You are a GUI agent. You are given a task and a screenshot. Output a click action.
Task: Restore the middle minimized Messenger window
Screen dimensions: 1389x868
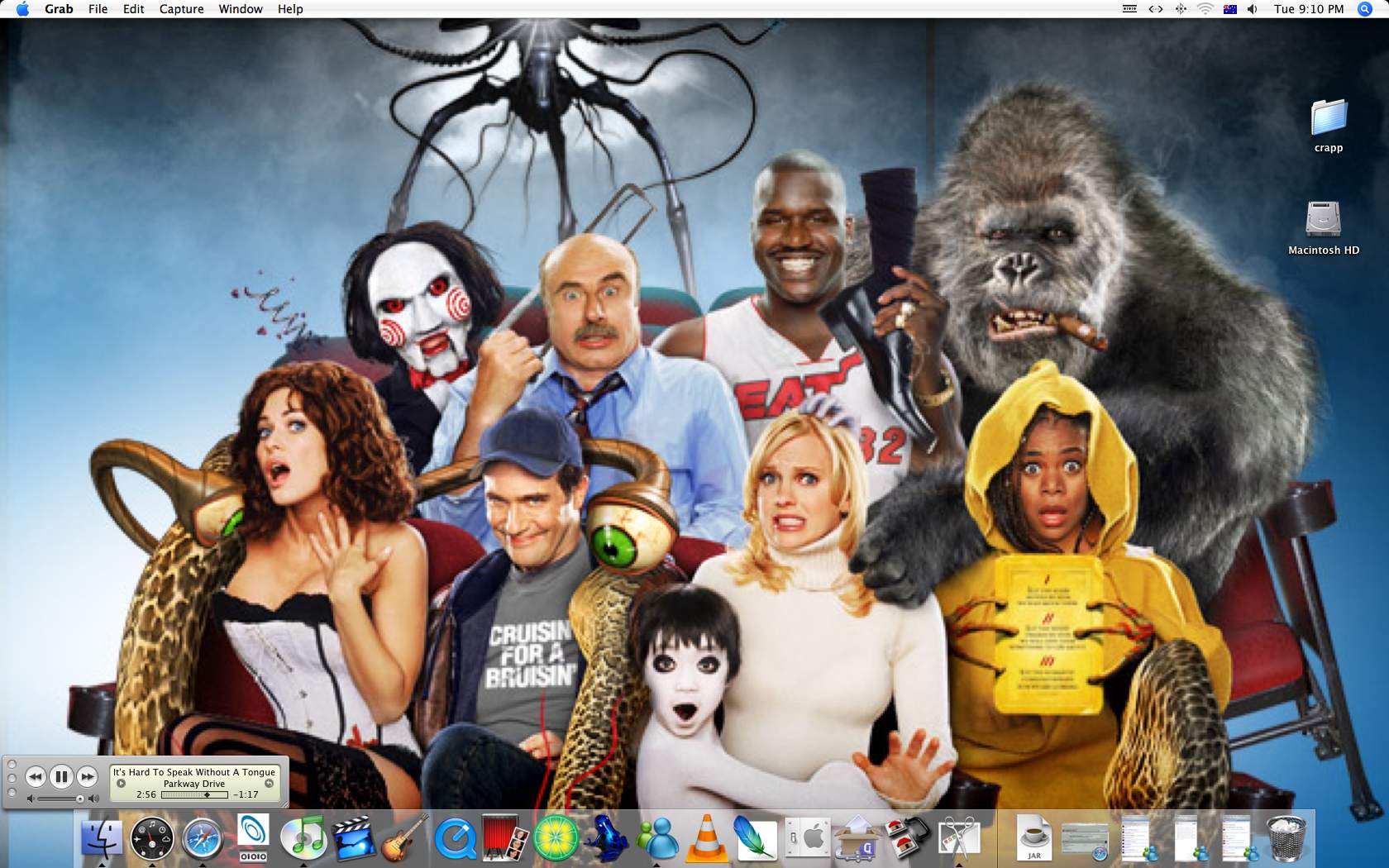[1188, 837]
